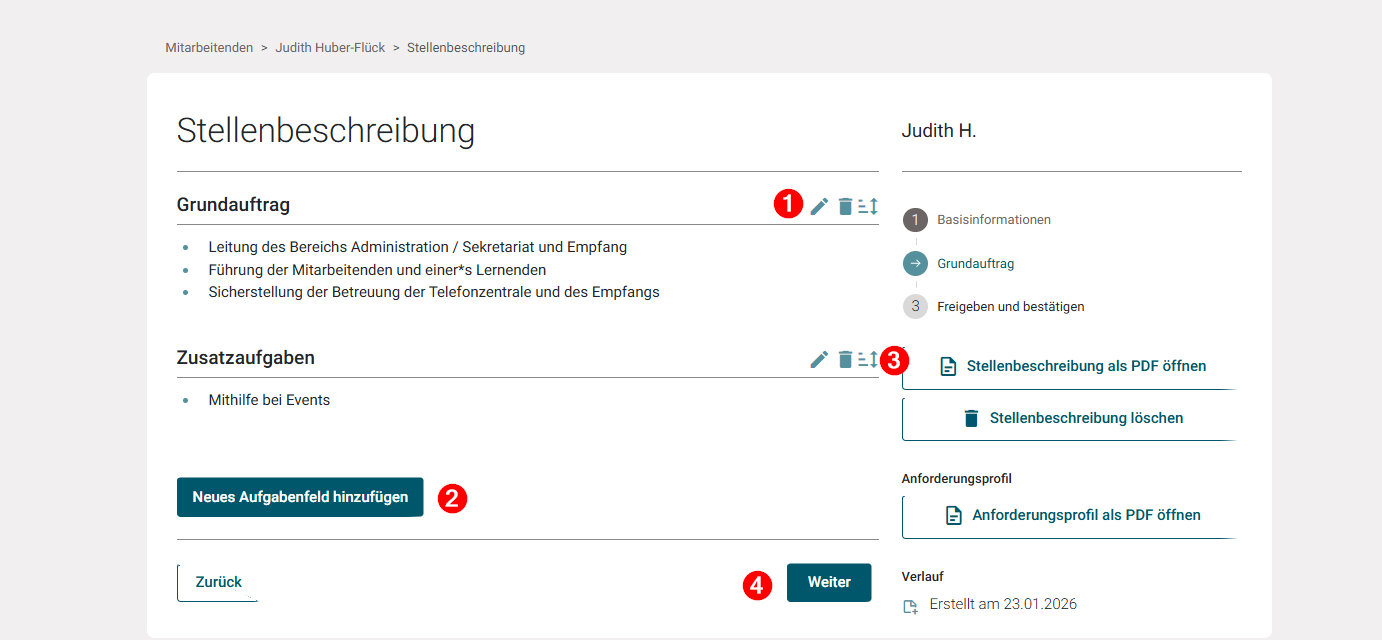This screenshot has width=1382, height=640.
Task: Open the Mitarbeitenden breadcrumb link
Action: [x=208, y=47]
